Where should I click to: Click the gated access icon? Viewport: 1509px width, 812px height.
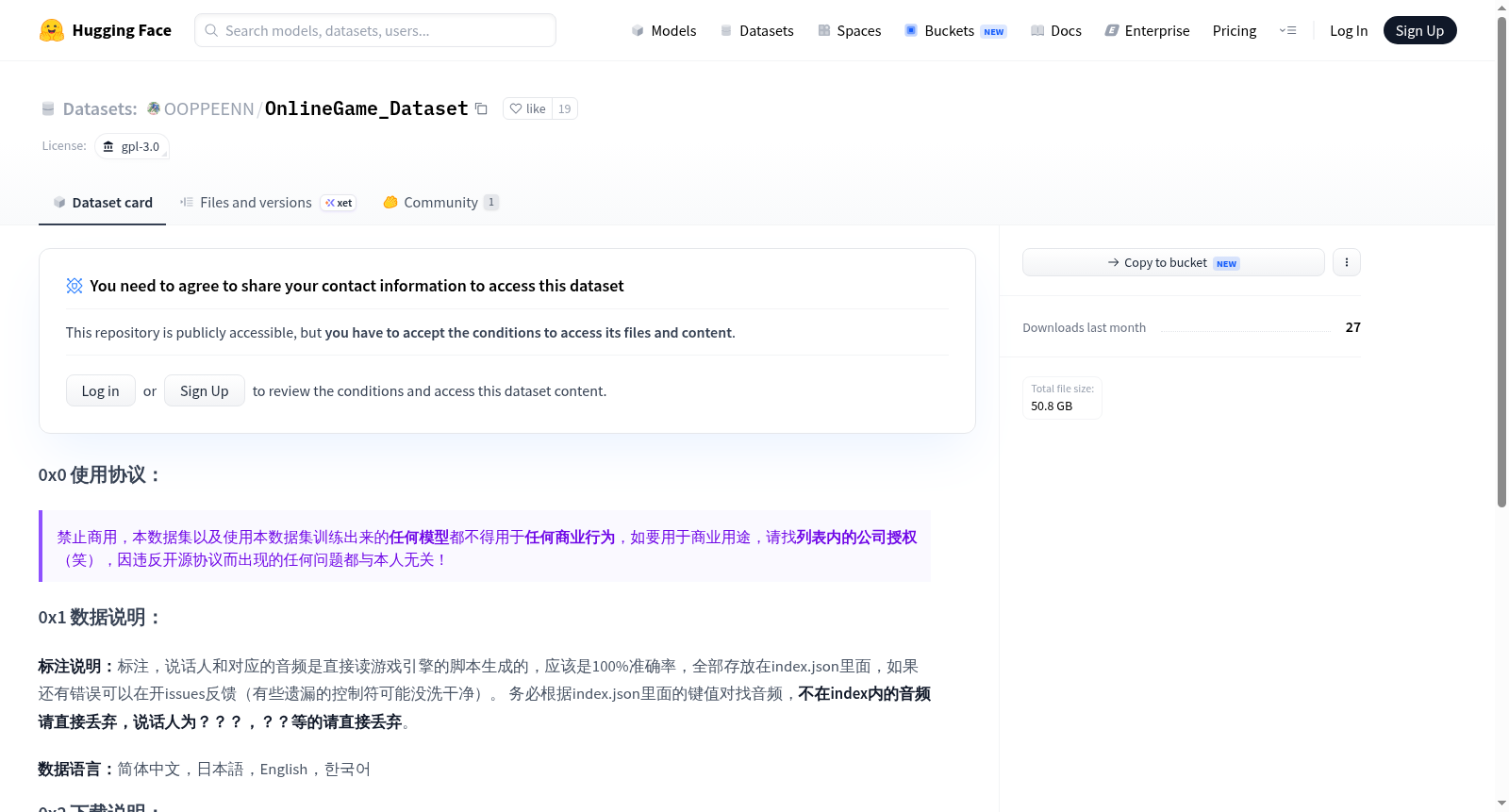(75, 286)
